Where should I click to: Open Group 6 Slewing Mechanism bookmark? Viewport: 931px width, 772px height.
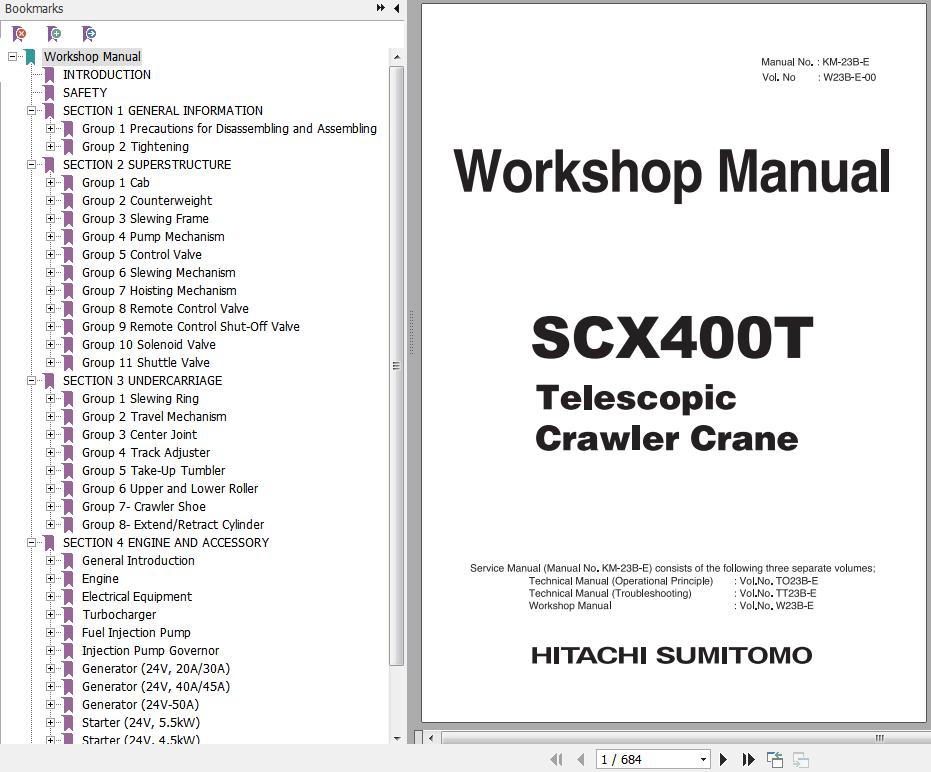[x=159, y=273]
